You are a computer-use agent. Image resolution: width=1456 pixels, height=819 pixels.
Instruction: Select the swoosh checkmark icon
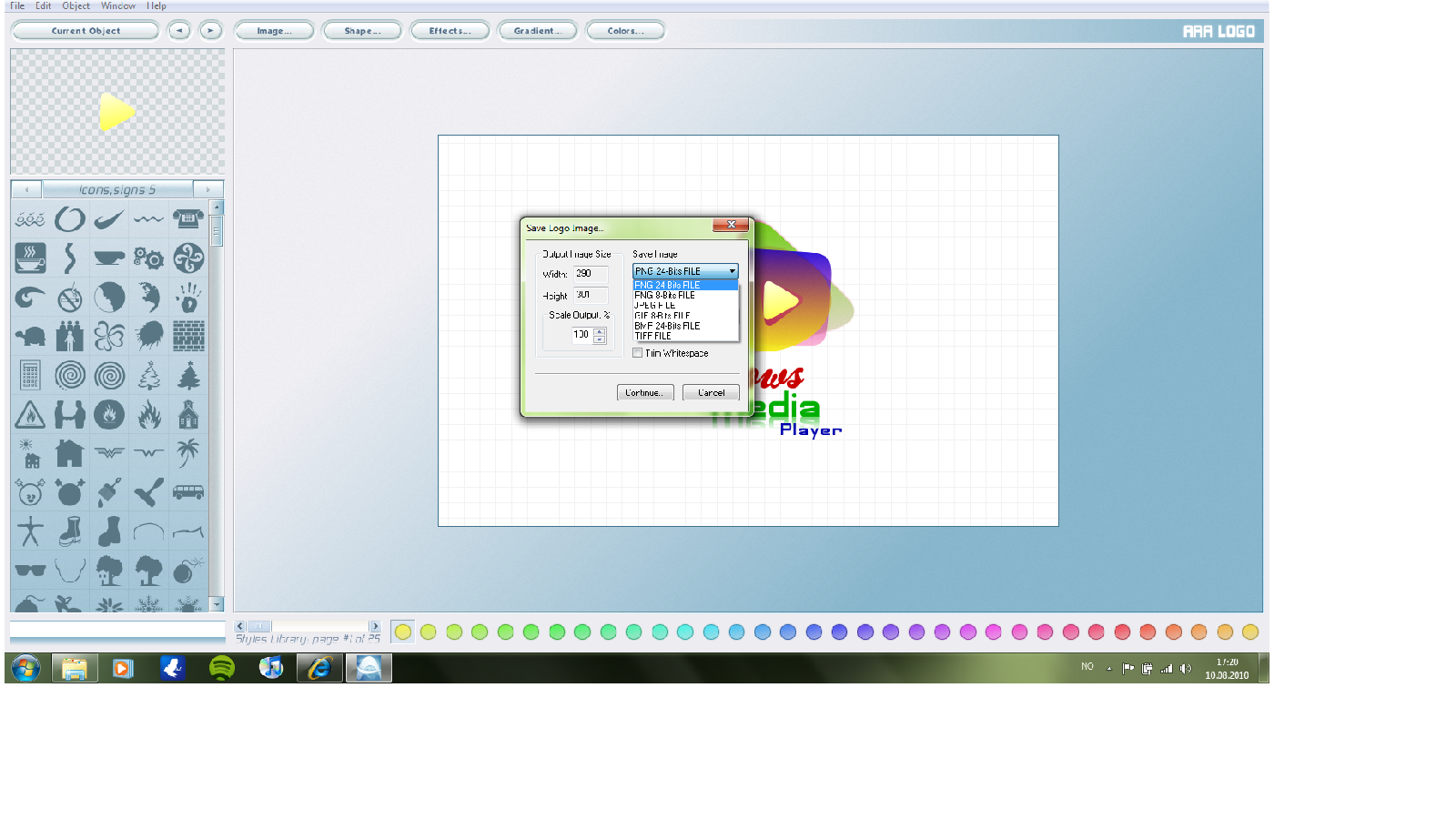pyautogui.click(x=109, y=219)
